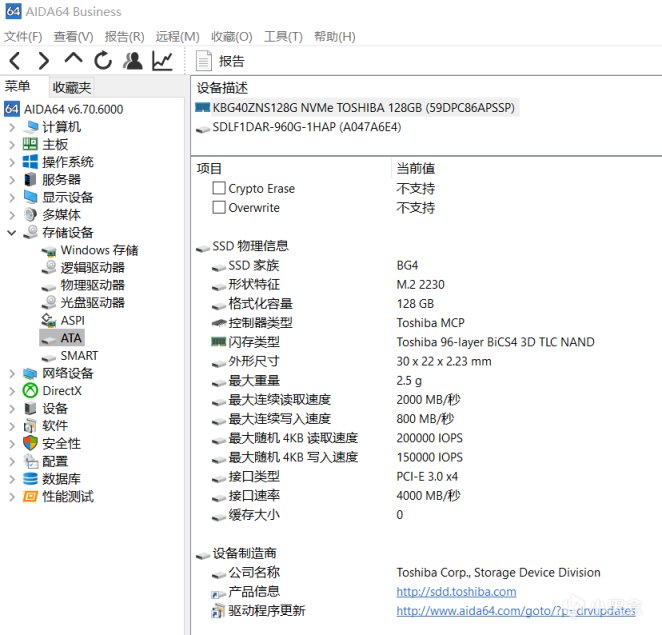Expand the 主板 tree node

coord(12,145)
